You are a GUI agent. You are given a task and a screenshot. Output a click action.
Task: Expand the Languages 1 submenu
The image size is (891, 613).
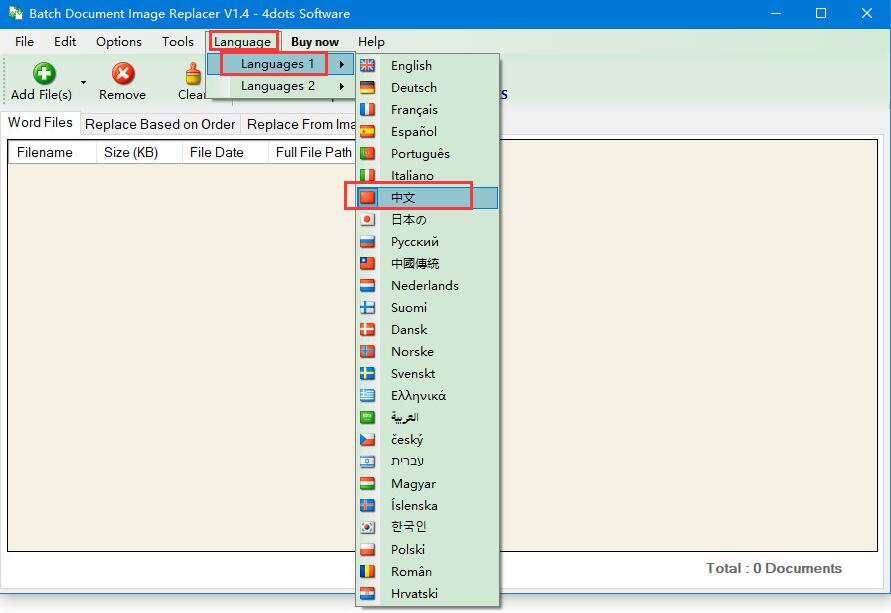(x=281, y=64)
